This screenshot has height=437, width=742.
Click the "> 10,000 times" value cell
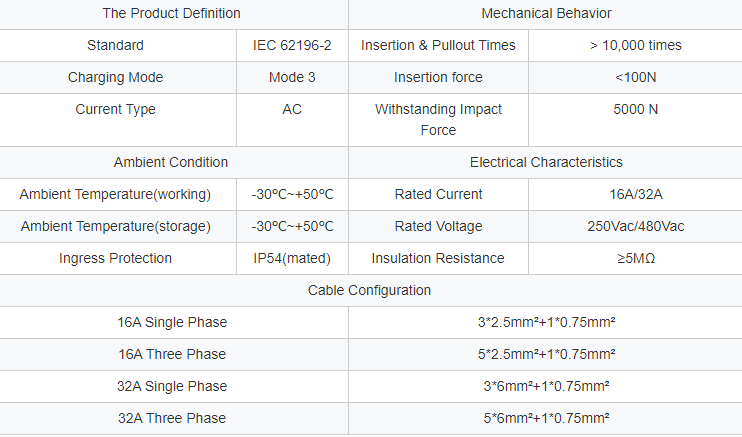point(635,45)
